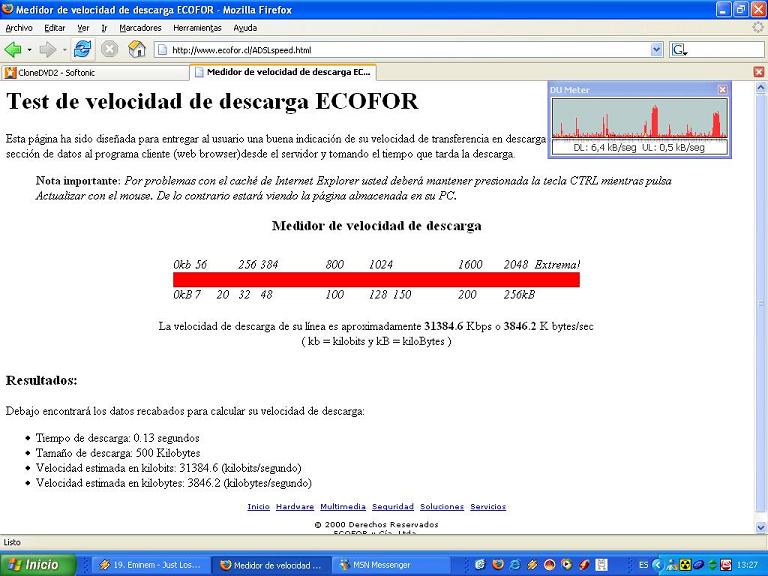768x576 pixels.
Task: Click the Listo status bar text
Action: [12, 542]
